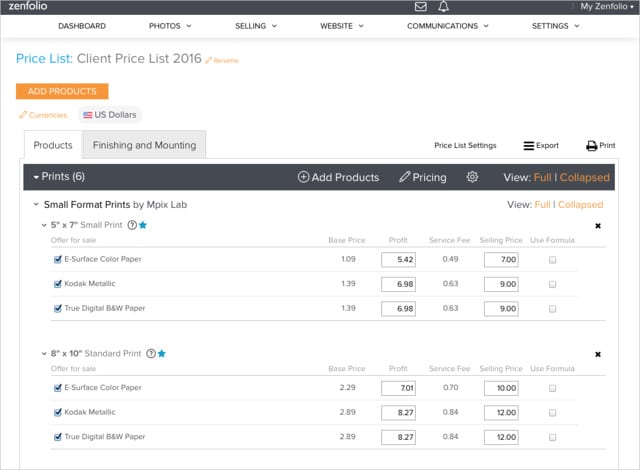640x470 pixels.
Task: Click the pencil Pricing icon
Action: pyautogui.click(x=405, y=177)
